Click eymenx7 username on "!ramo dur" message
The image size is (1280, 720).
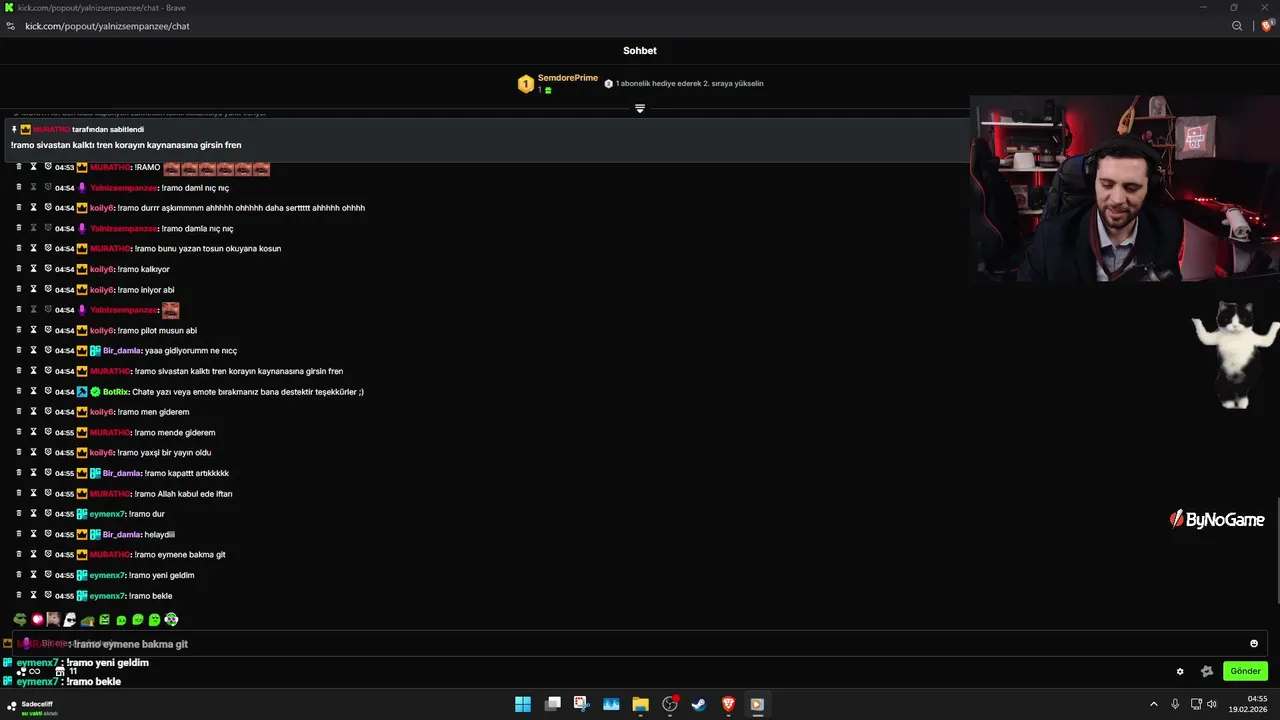[x=107, y=513]
